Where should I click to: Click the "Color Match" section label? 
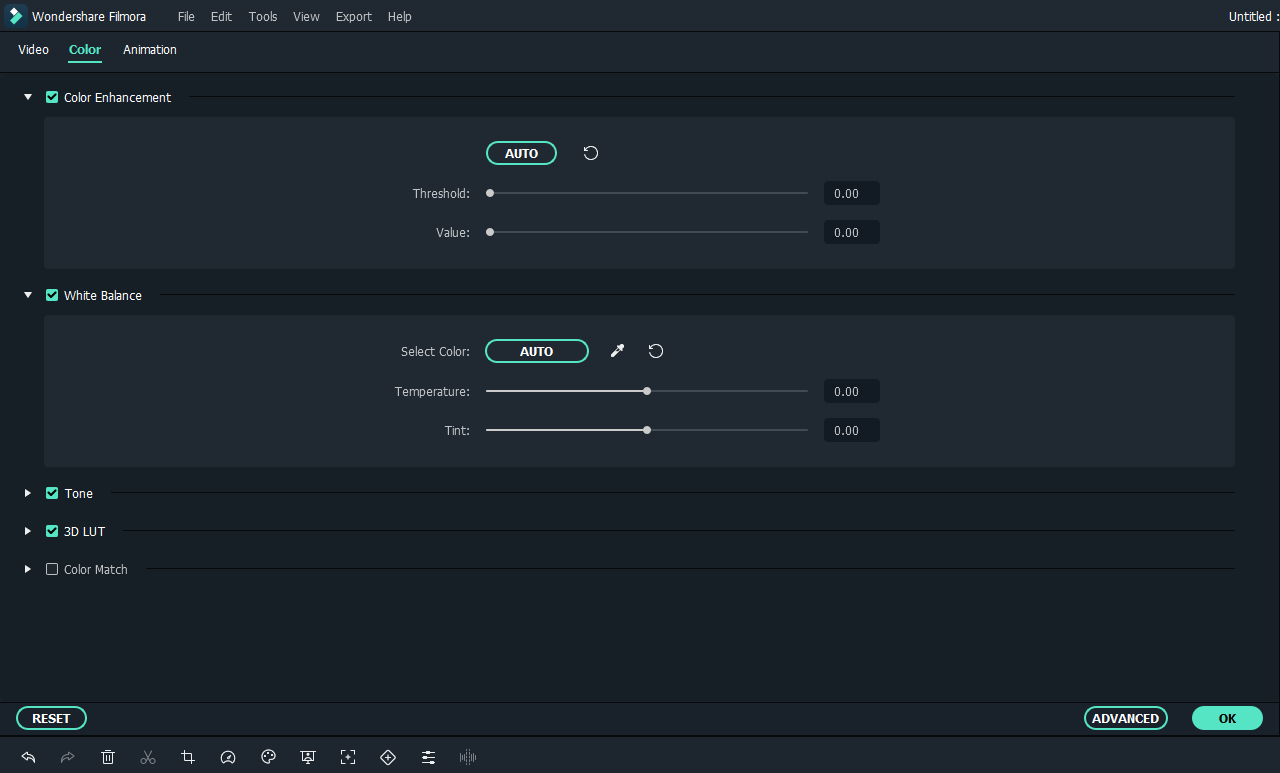(x=96, y=569)
